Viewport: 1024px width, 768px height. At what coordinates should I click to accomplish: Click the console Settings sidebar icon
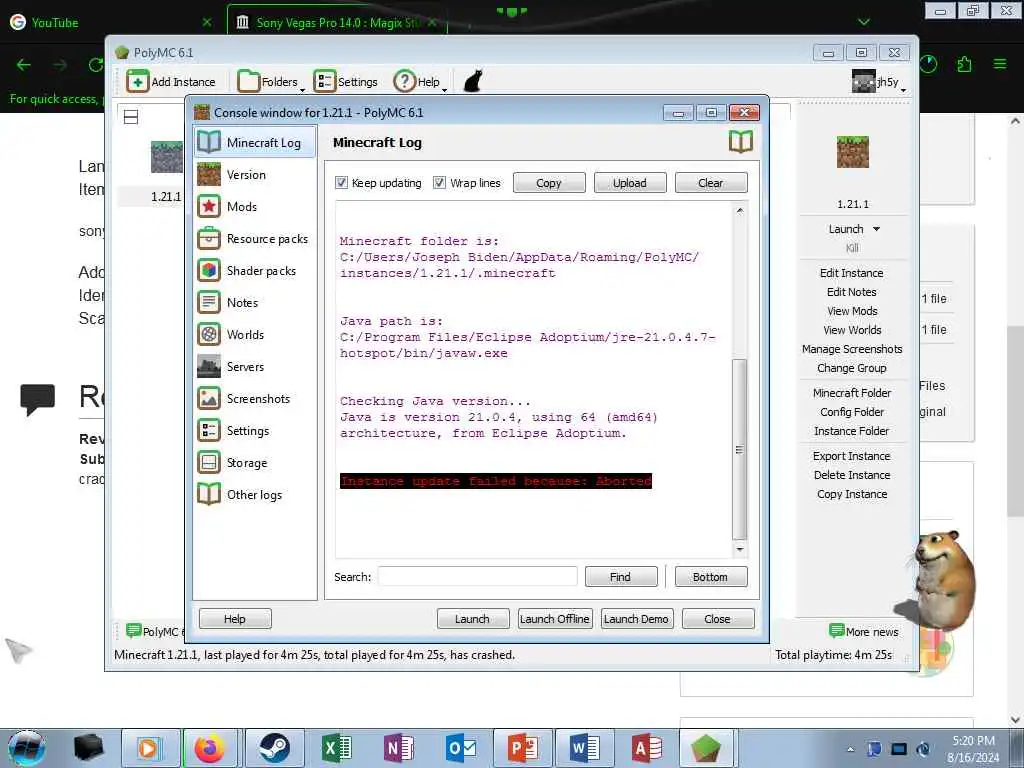tap(209, 430)
